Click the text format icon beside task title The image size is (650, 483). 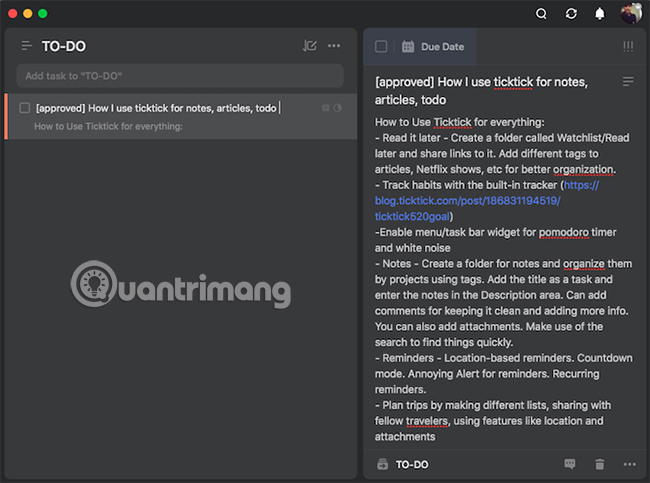pos(628,81)
